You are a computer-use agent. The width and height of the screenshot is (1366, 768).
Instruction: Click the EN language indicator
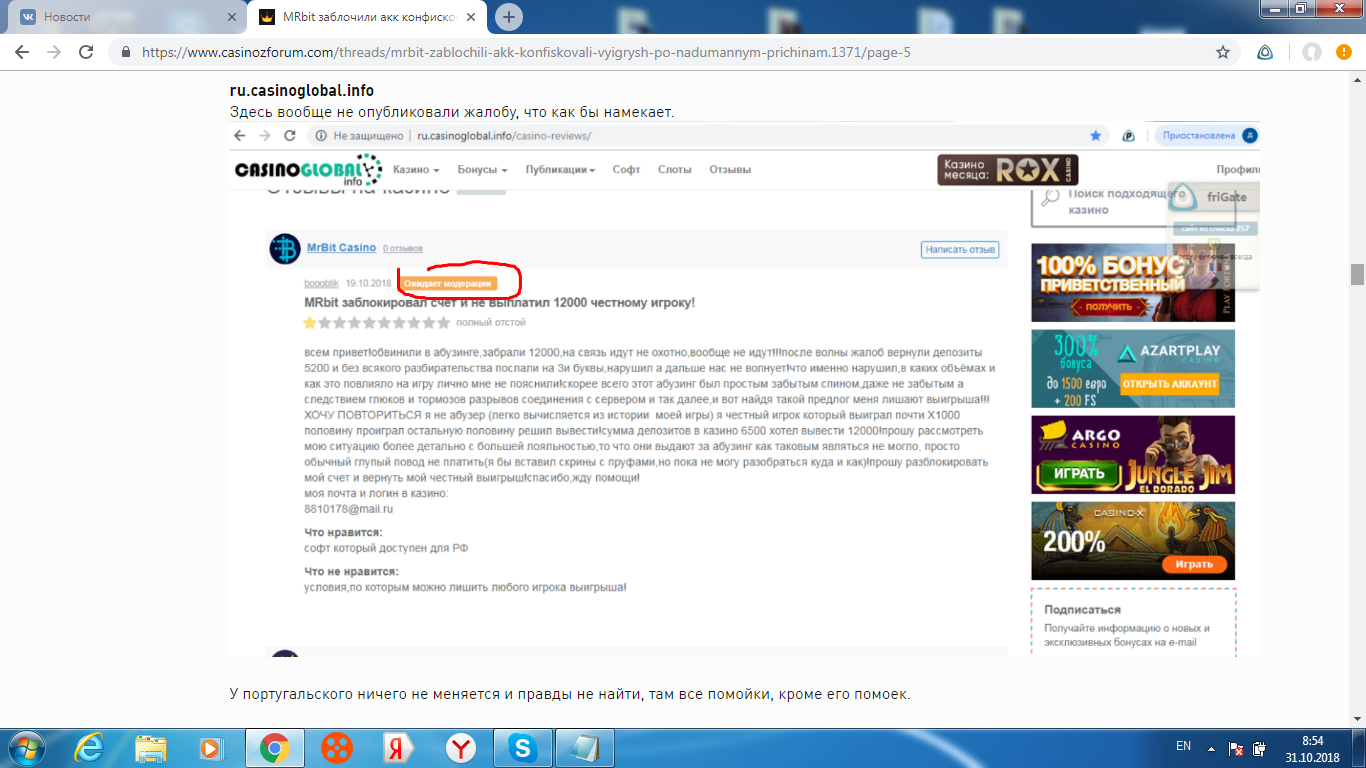coord(1184,746)
